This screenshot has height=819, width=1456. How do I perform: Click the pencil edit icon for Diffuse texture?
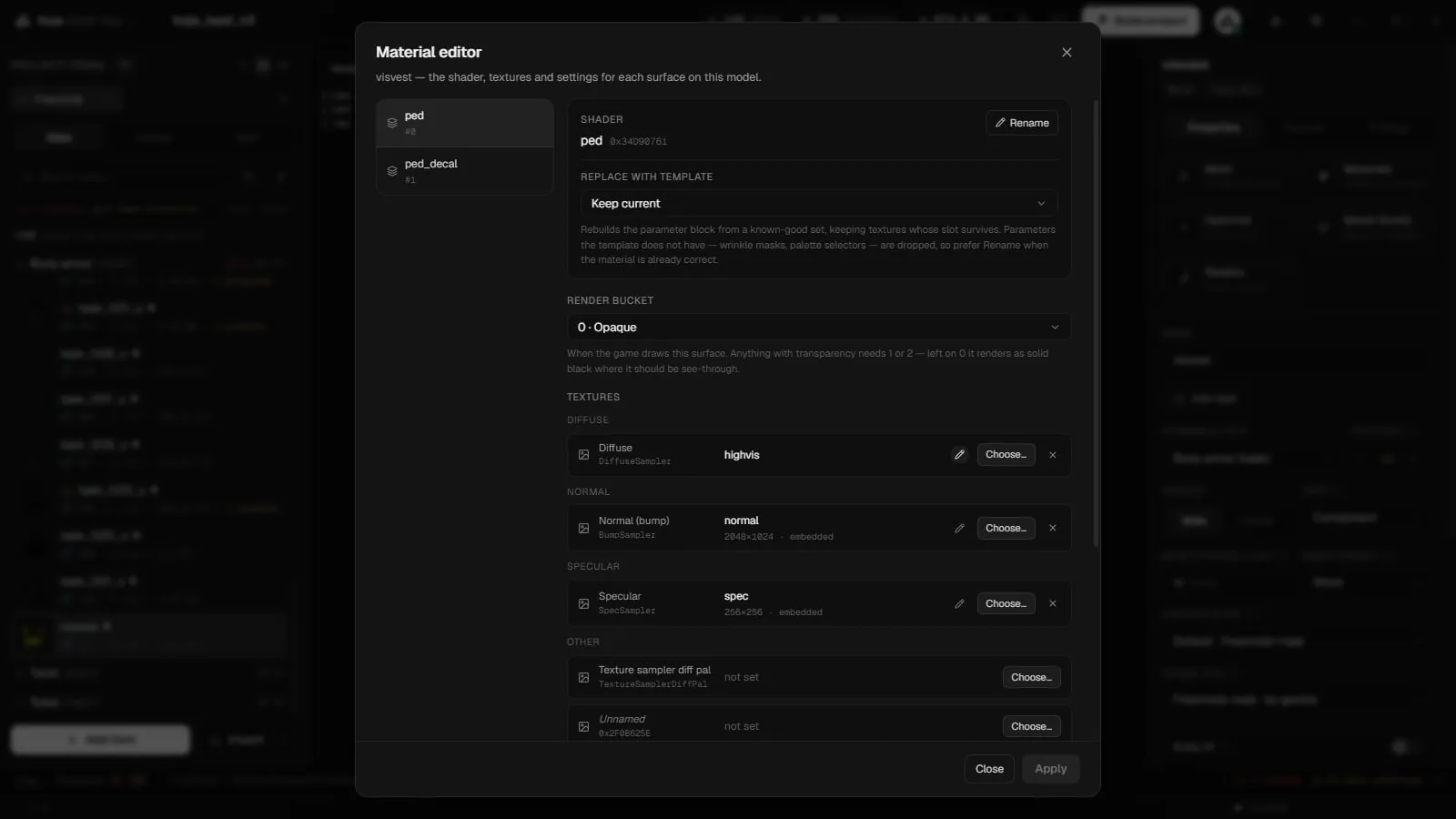[x=959, y=455]
